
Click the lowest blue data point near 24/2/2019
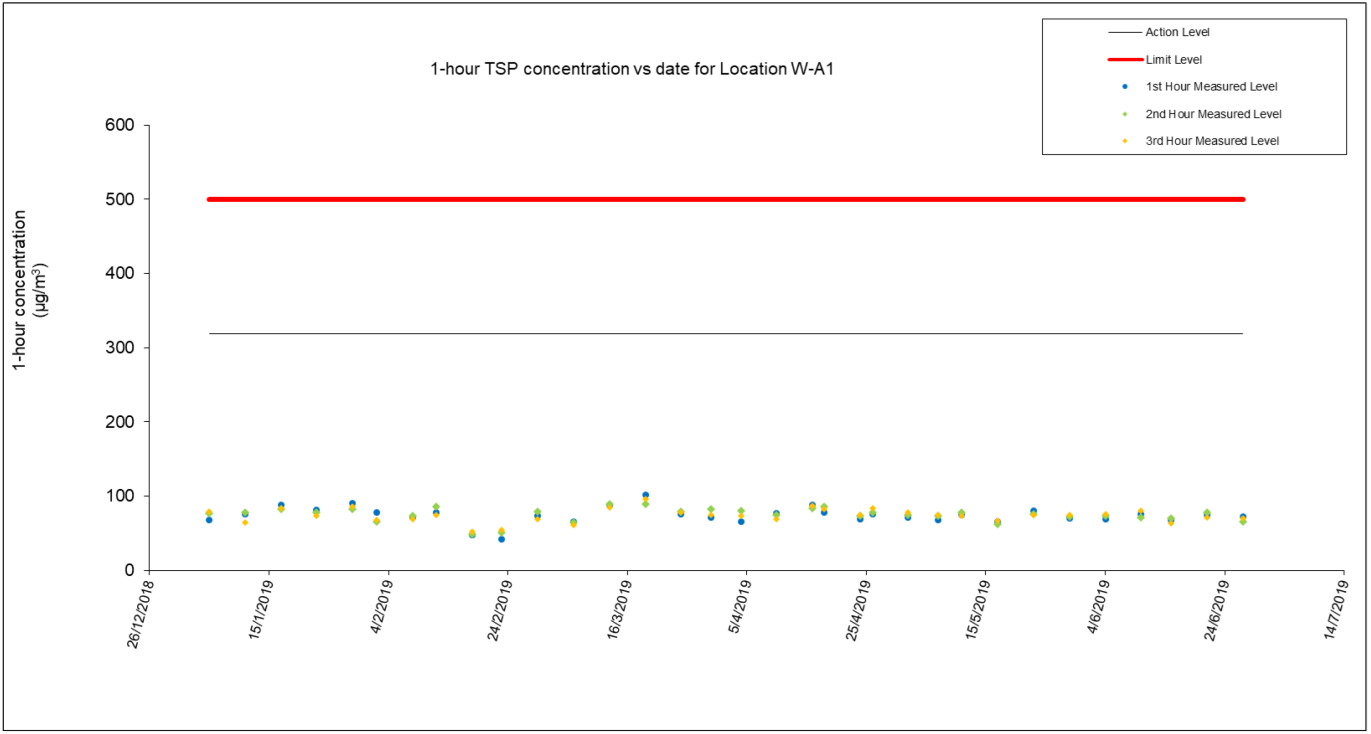click(x=501, y=539)
